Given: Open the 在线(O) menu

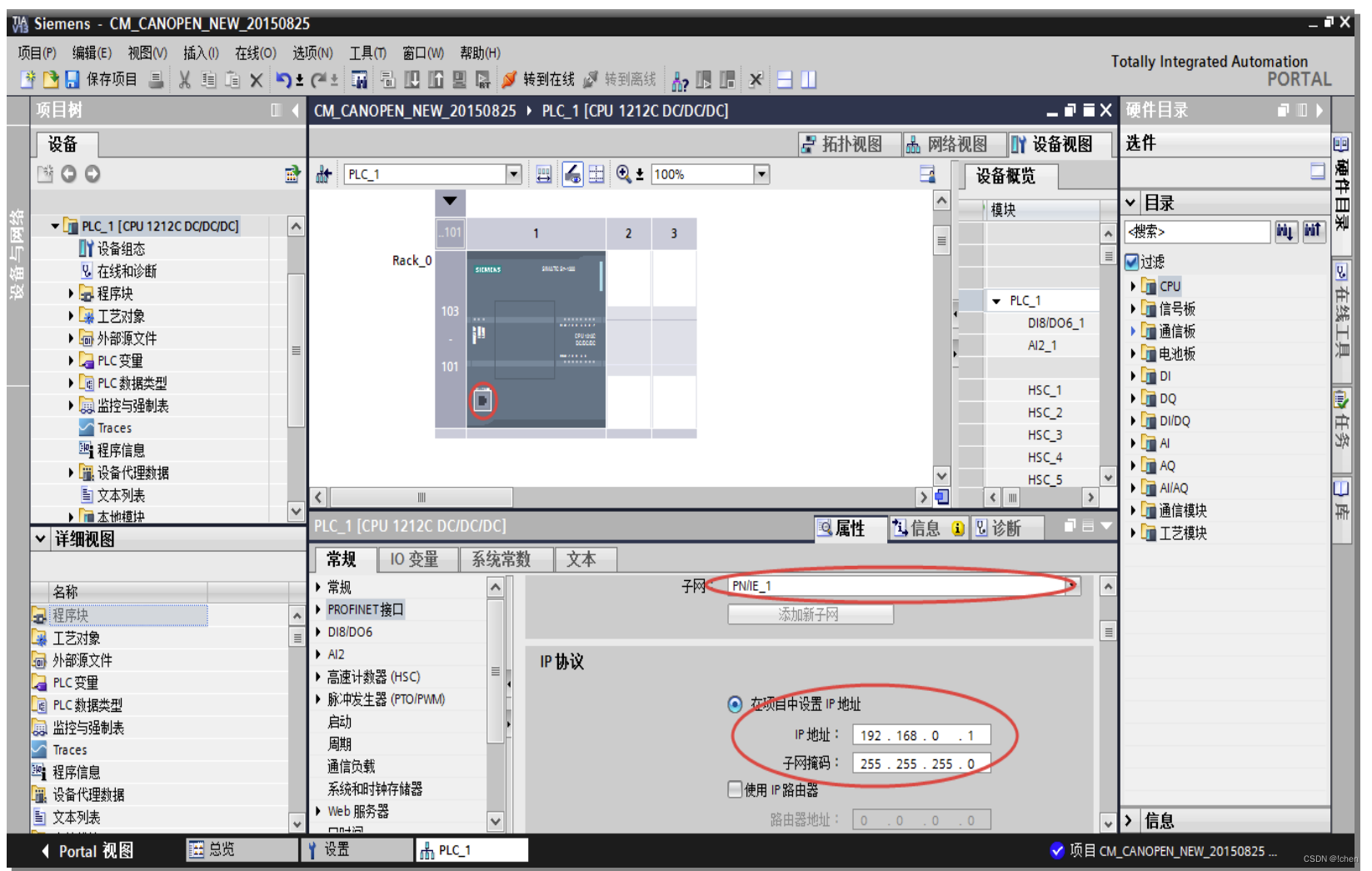Looking at the screenshot, I should [x=256, y=53].
